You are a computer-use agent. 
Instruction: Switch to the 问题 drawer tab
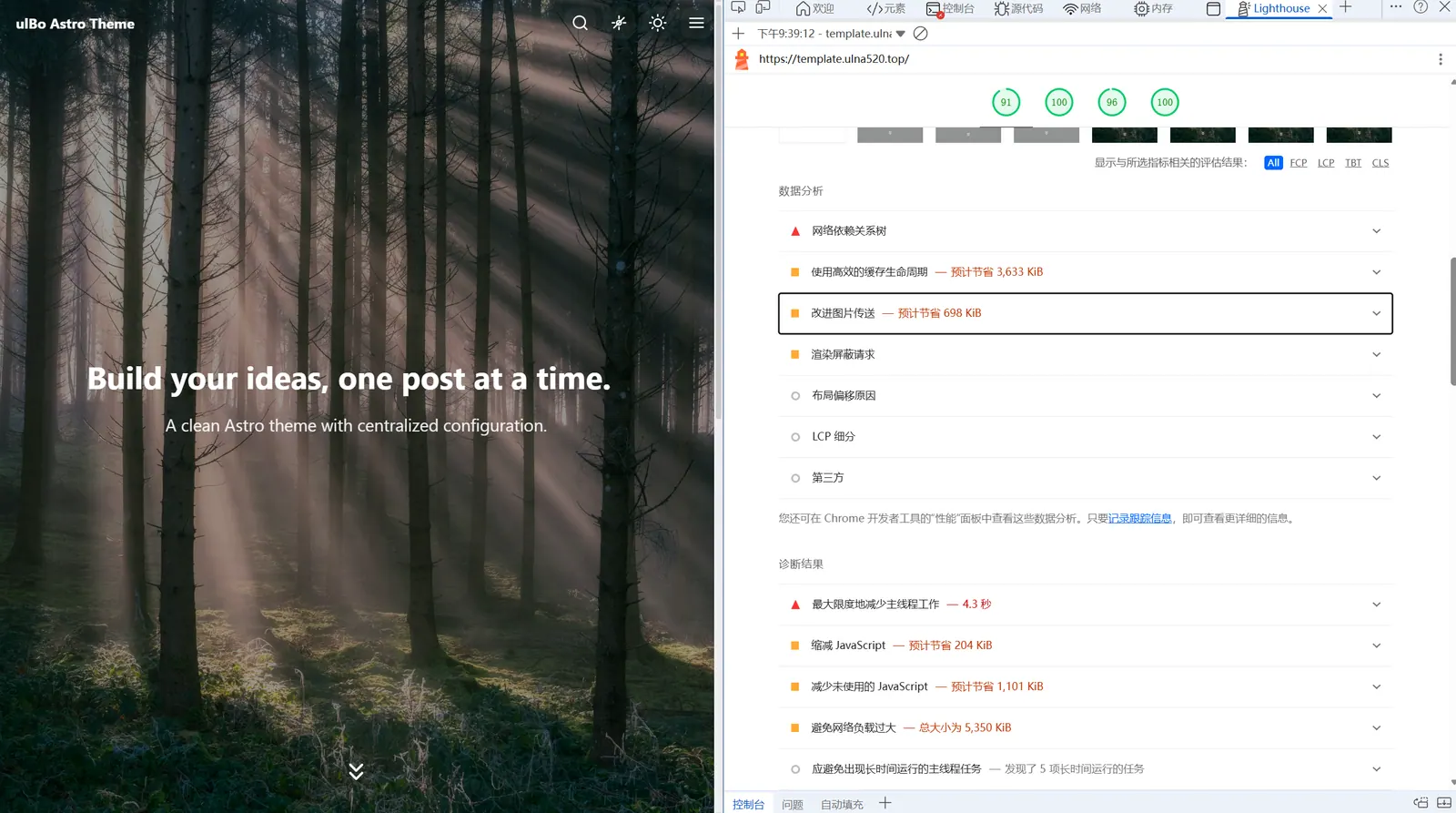click(x=793, y=804)
